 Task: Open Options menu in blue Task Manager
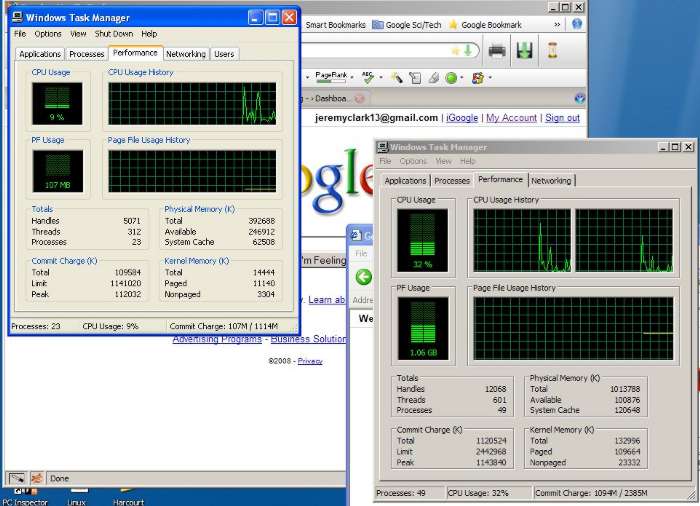point(48,34)
